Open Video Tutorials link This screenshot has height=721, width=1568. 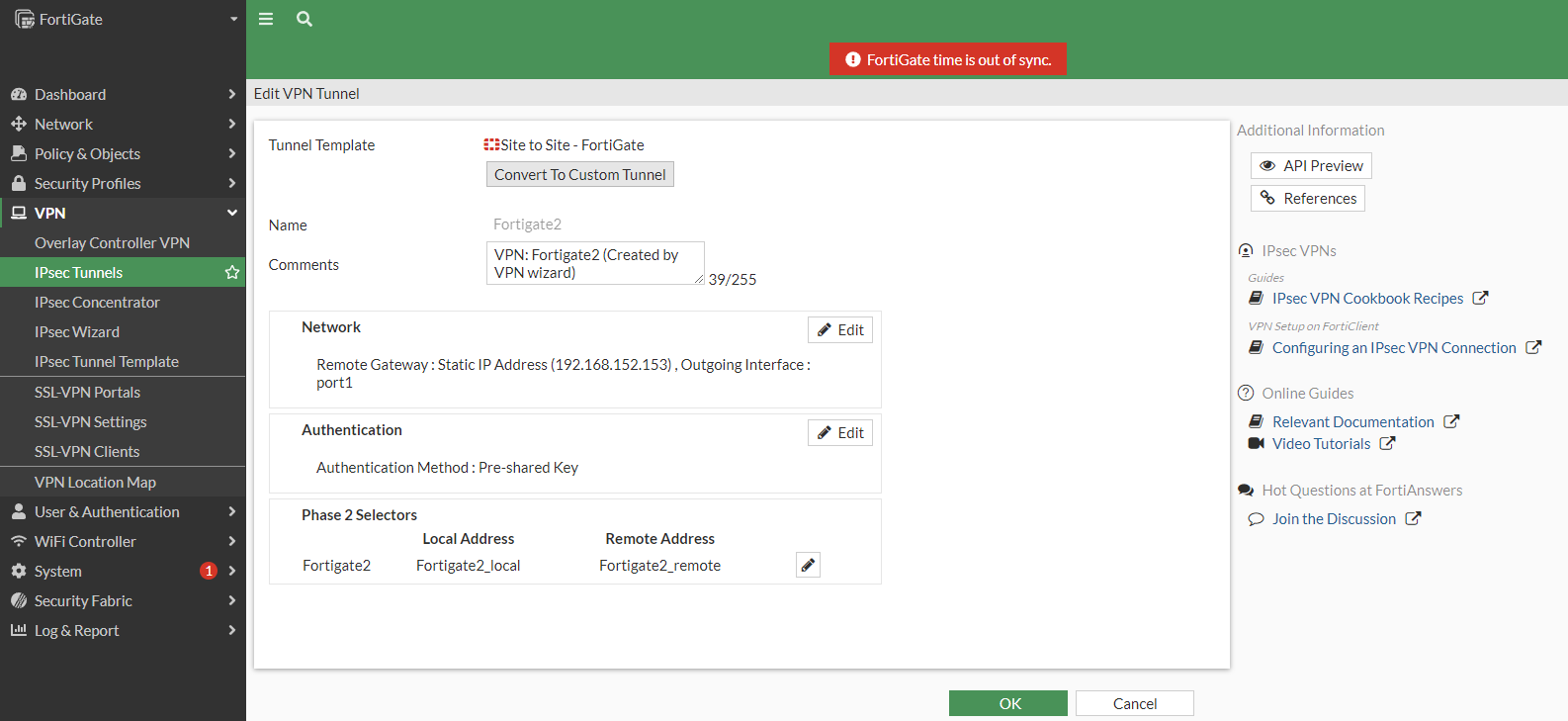coord(1321,443)
